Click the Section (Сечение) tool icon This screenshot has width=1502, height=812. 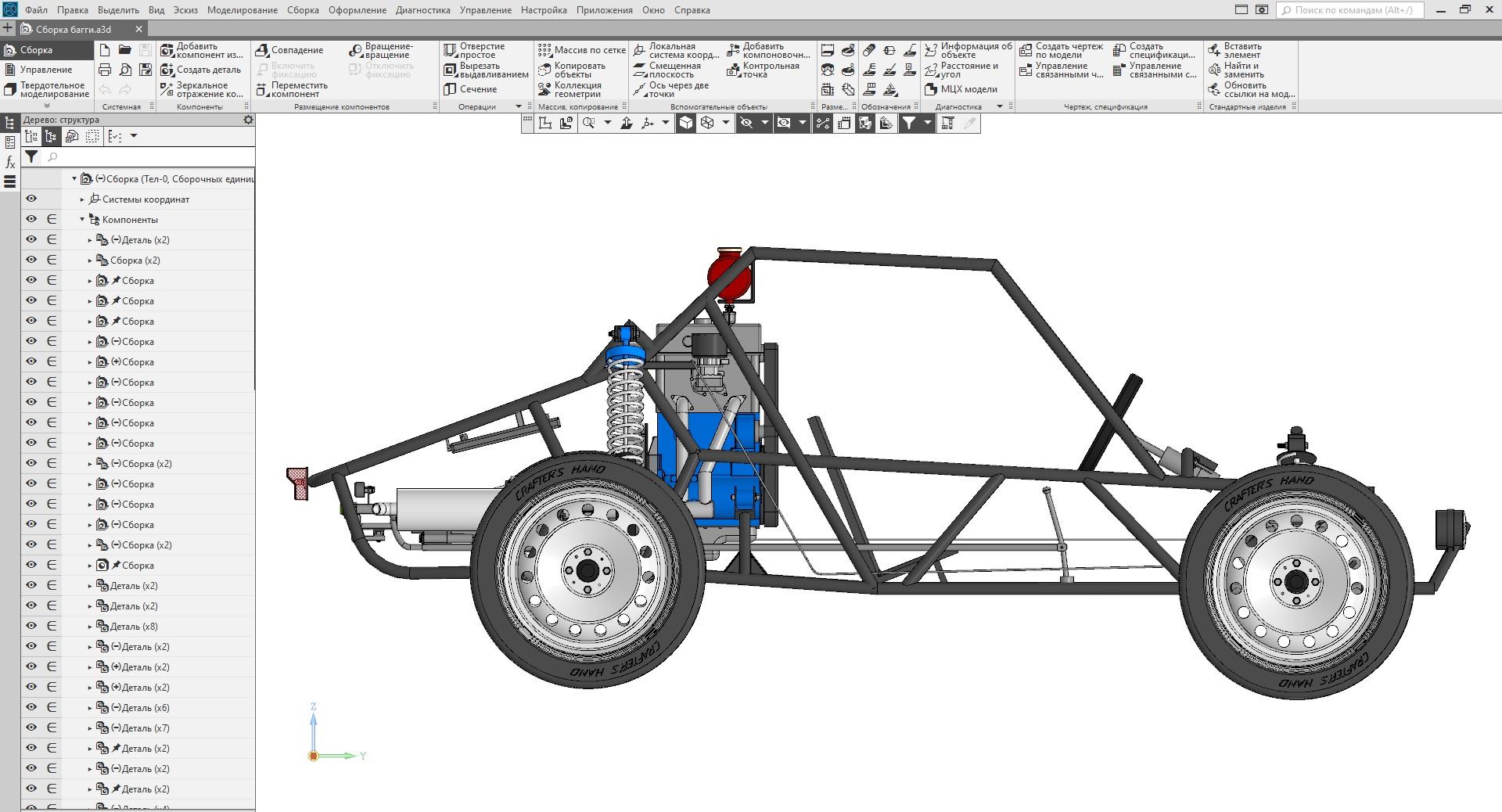tap(450, 89)
